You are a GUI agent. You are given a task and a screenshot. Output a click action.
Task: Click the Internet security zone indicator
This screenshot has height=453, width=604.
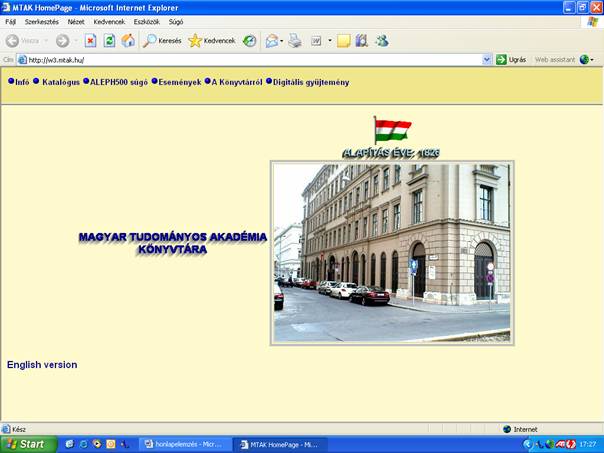[520, 429]
